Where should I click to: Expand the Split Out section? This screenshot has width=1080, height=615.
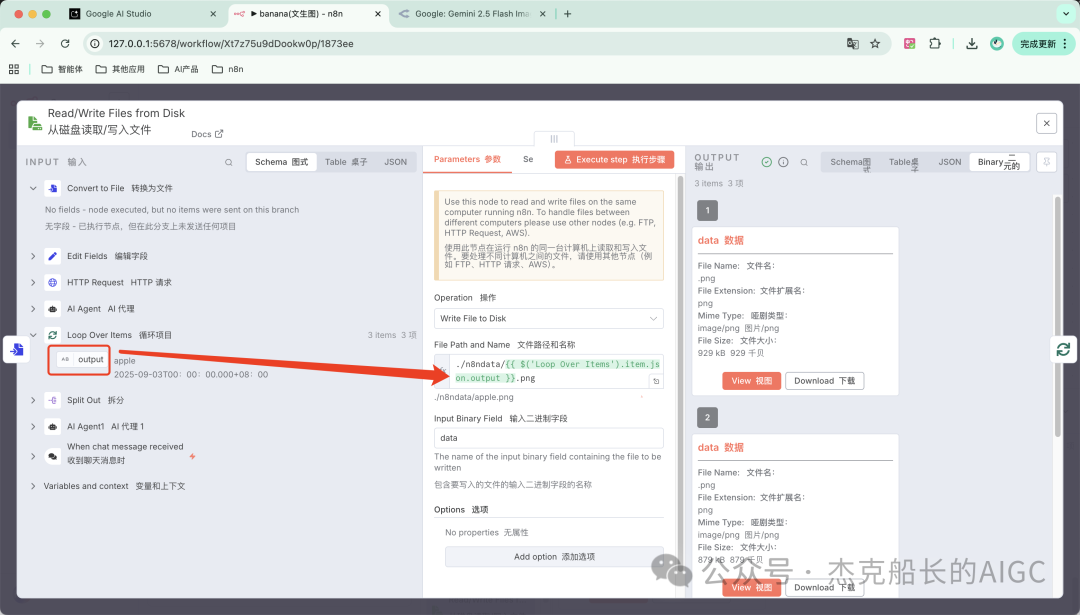[x=33, y=400]
